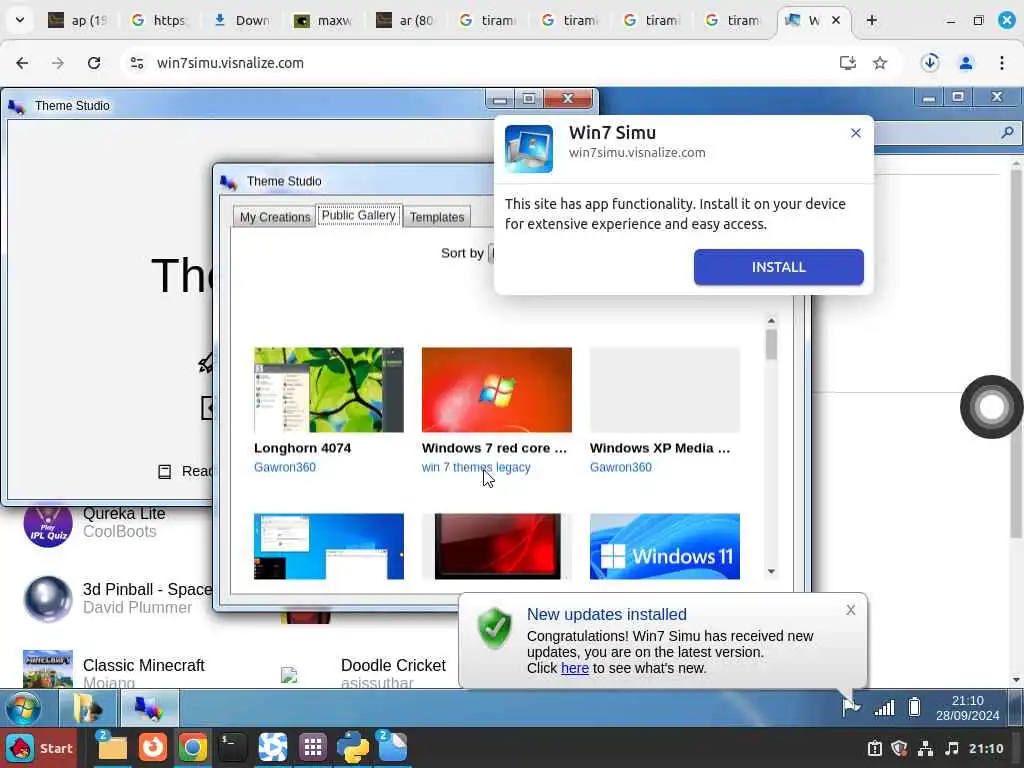This screenshot has height=768, width=1024.
Task: Open the dark red theme thumbnail
Action: coord(497,547)
